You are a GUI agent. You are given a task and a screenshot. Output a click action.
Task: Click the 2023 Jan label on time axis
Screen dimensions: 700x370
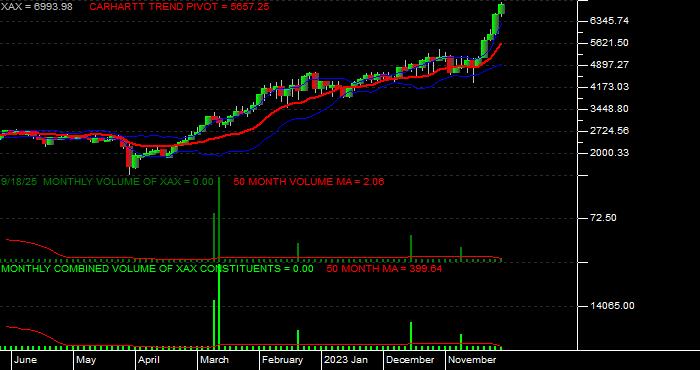(x=346, y=360)
